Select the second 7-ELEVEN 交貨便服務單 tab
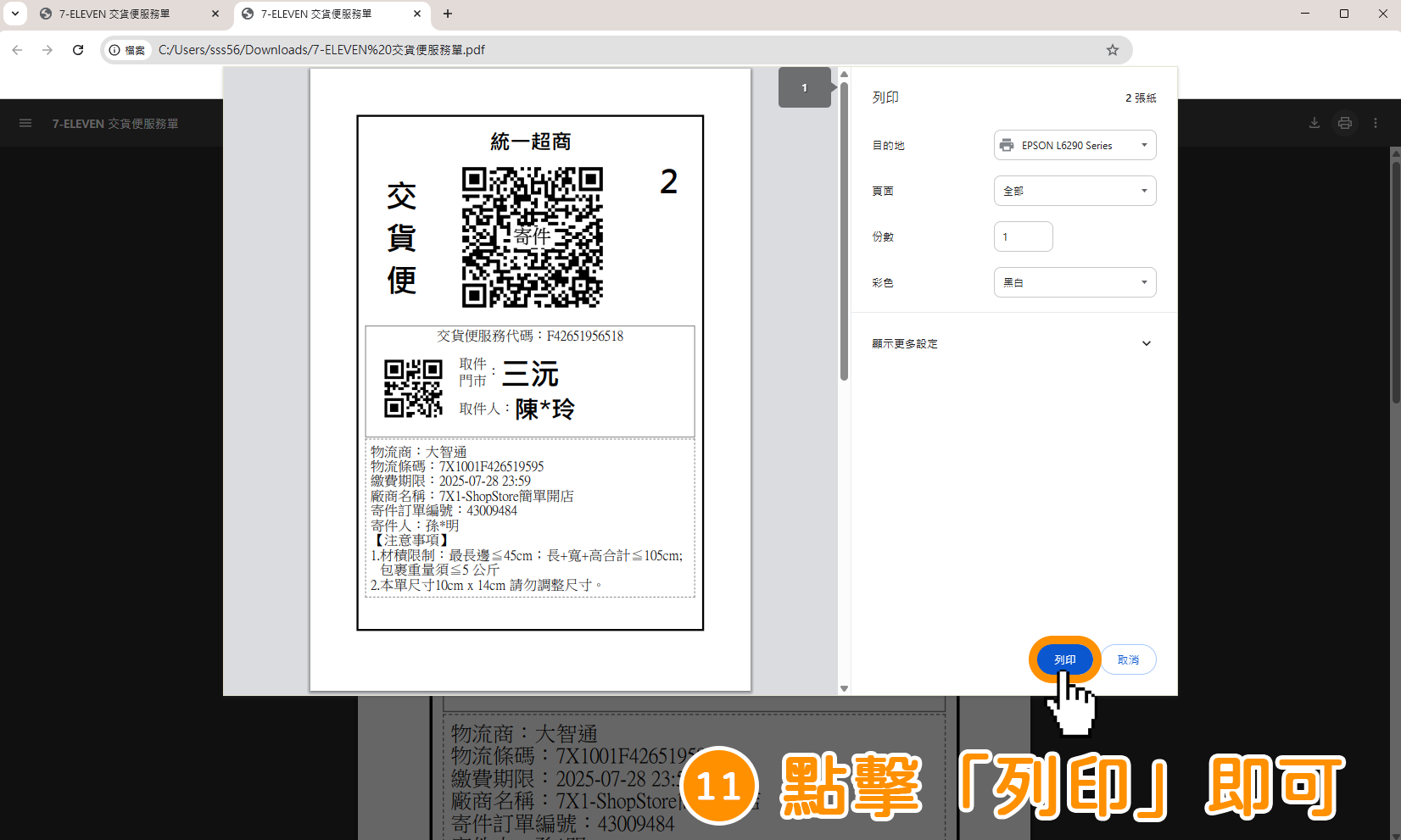 tap(316, 14)
